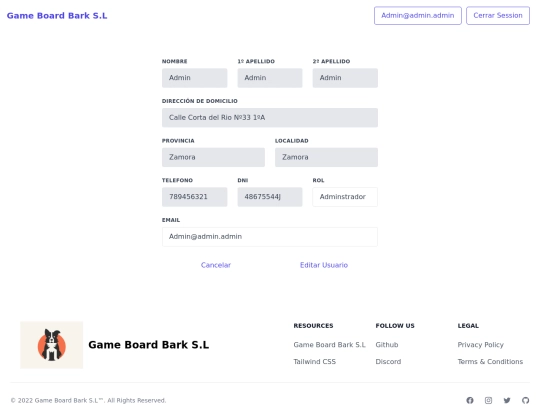Focus the 2º Apellido field
Image resolution: width=540 pixels, height=405 pixels.
(x=345, y=78)
